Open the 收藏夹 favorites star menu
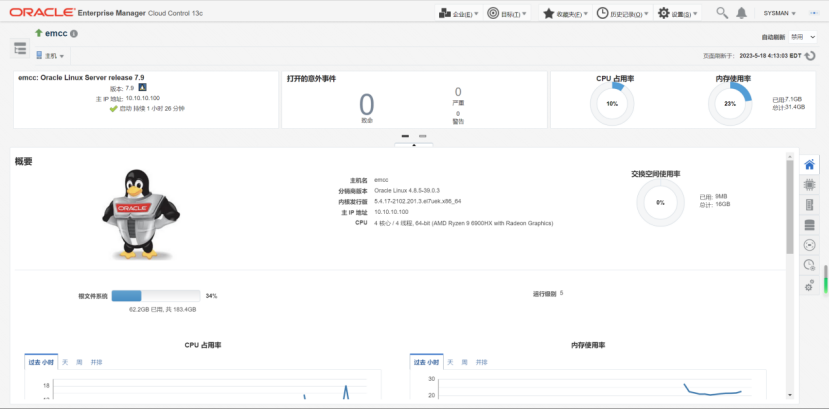This screenshot has width=830, height=409. pos(565,13)
